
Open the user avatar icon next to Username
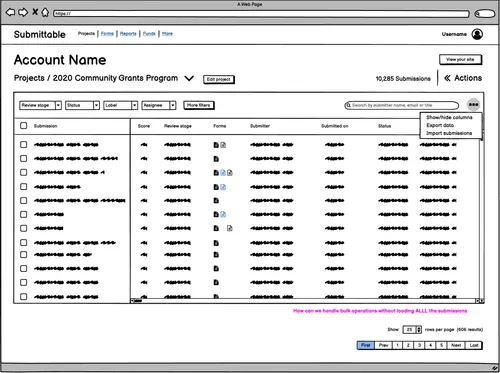click(477, 34)
